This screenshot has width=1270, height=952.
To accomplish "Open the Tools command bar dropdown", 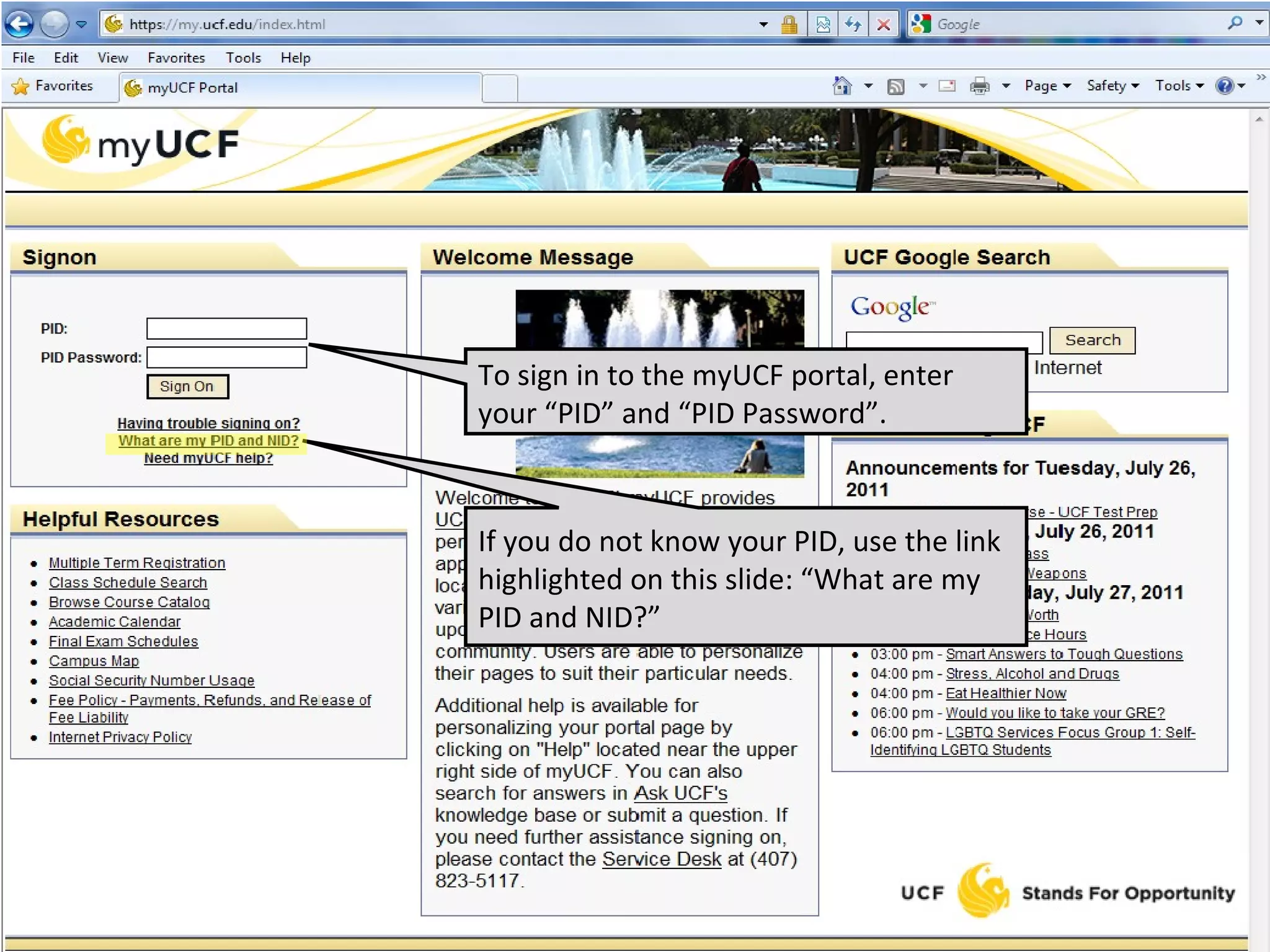I will tap(1179, 86).
